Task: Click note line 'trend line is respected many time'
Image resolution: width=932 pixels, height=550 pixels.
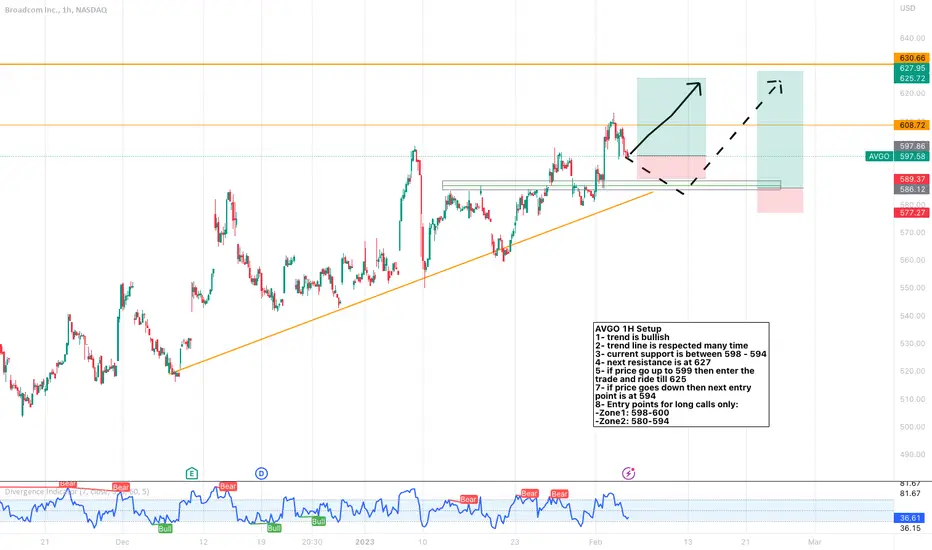Action: point(672,345)
